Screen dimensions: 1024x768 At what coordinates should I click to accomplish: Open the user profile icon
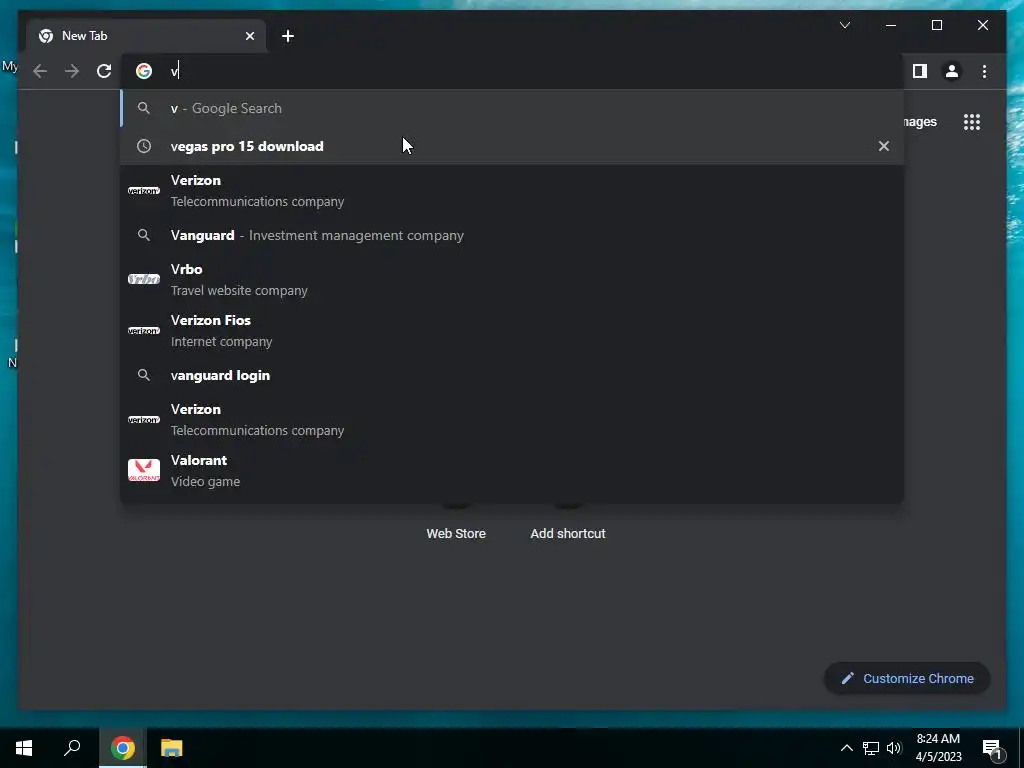pyautogui.click(x=952, y=71)
